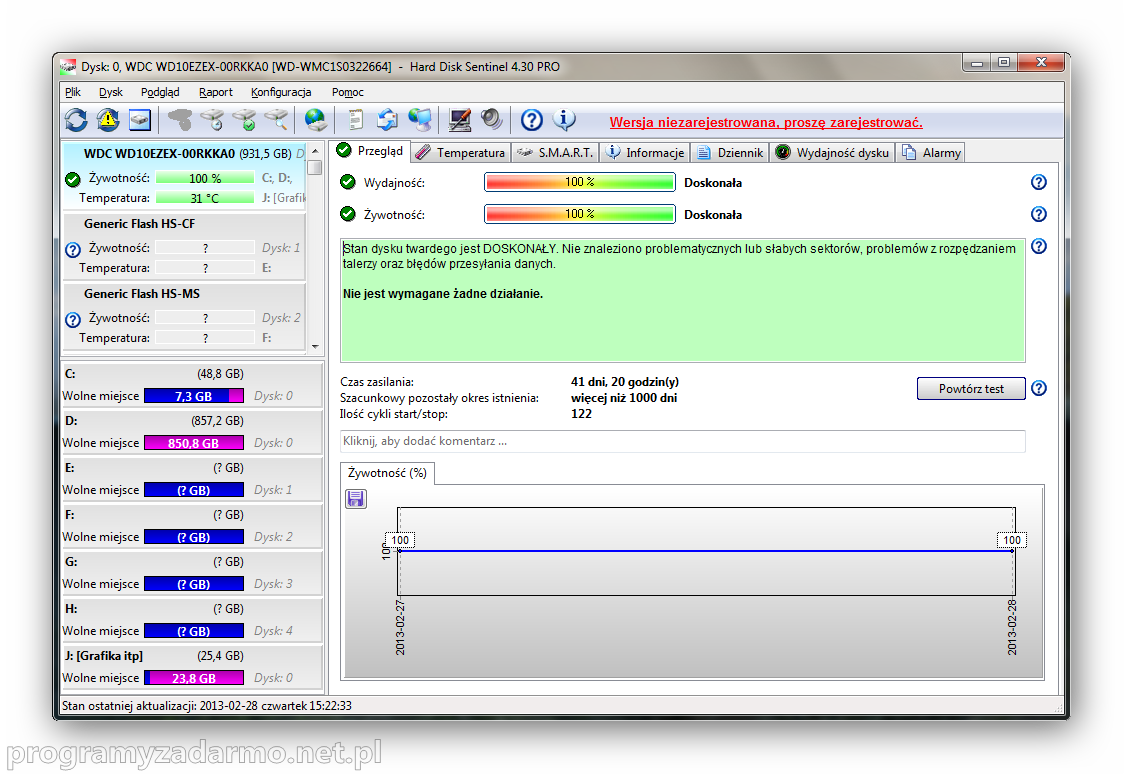Select the WDC WD10EZEX-00RKKA0 disk entry
1124x774 pixels.
(184, 176)
